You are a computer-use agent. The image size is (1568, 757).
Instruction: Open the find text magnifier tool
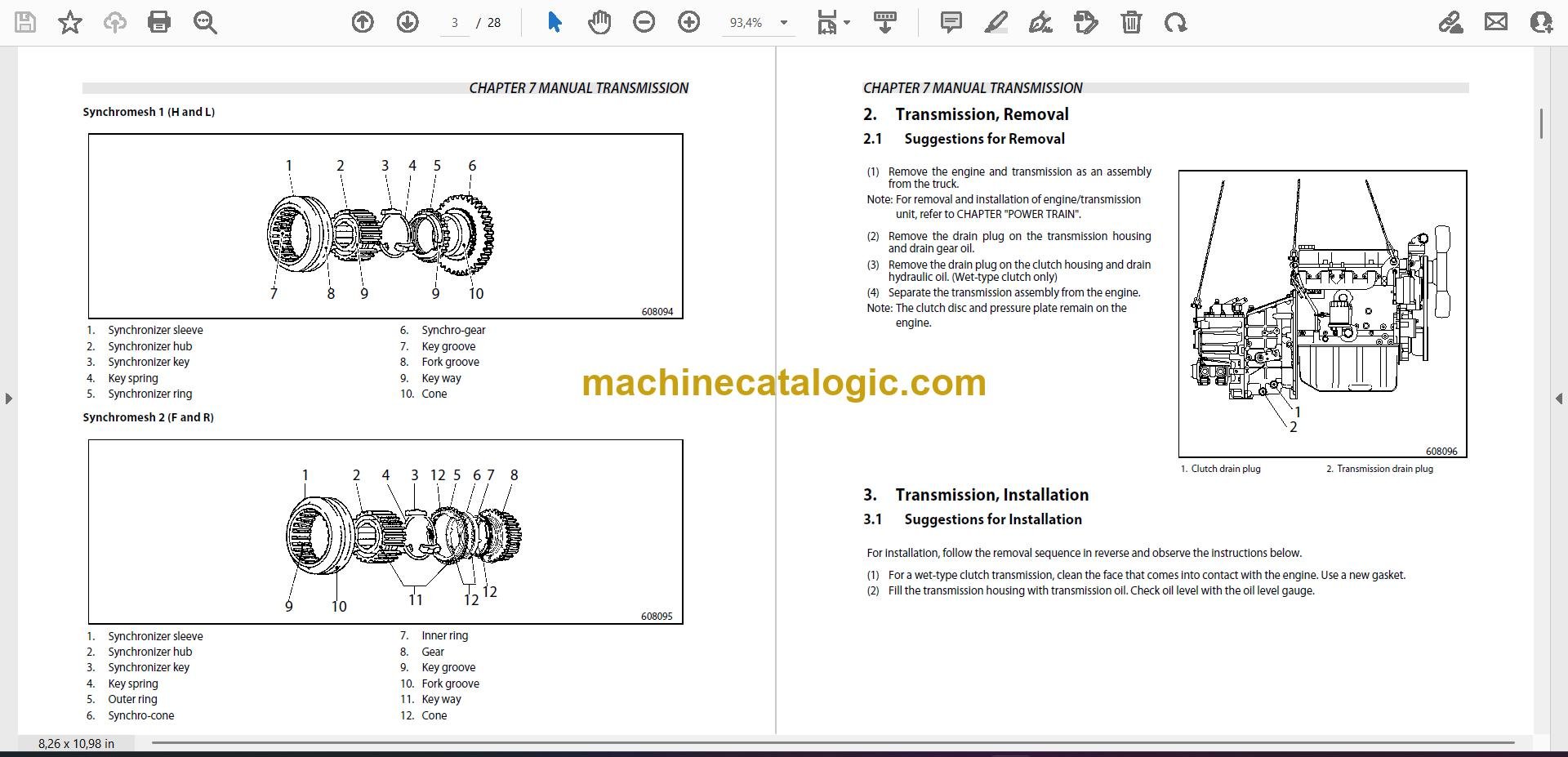pyautogui.click(x=205, y=23)
